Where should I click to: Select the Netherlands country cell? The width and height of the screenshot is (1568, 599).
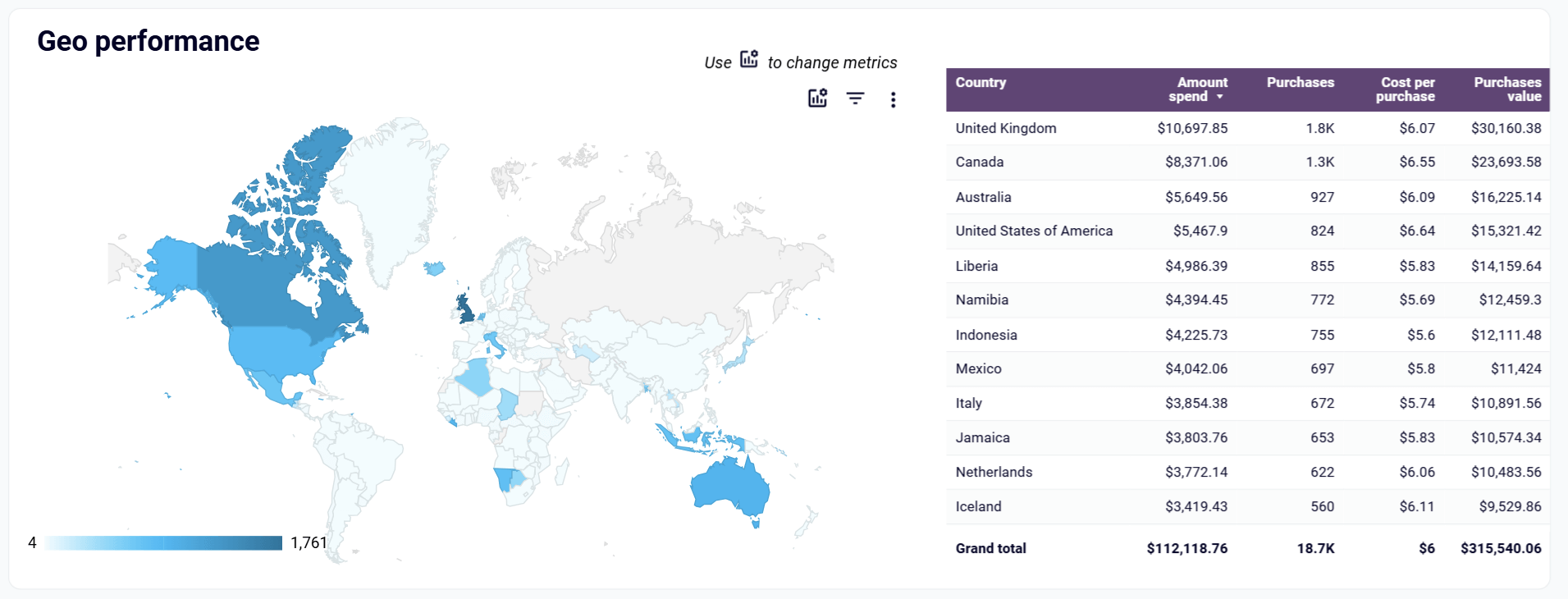click(994, 472)
